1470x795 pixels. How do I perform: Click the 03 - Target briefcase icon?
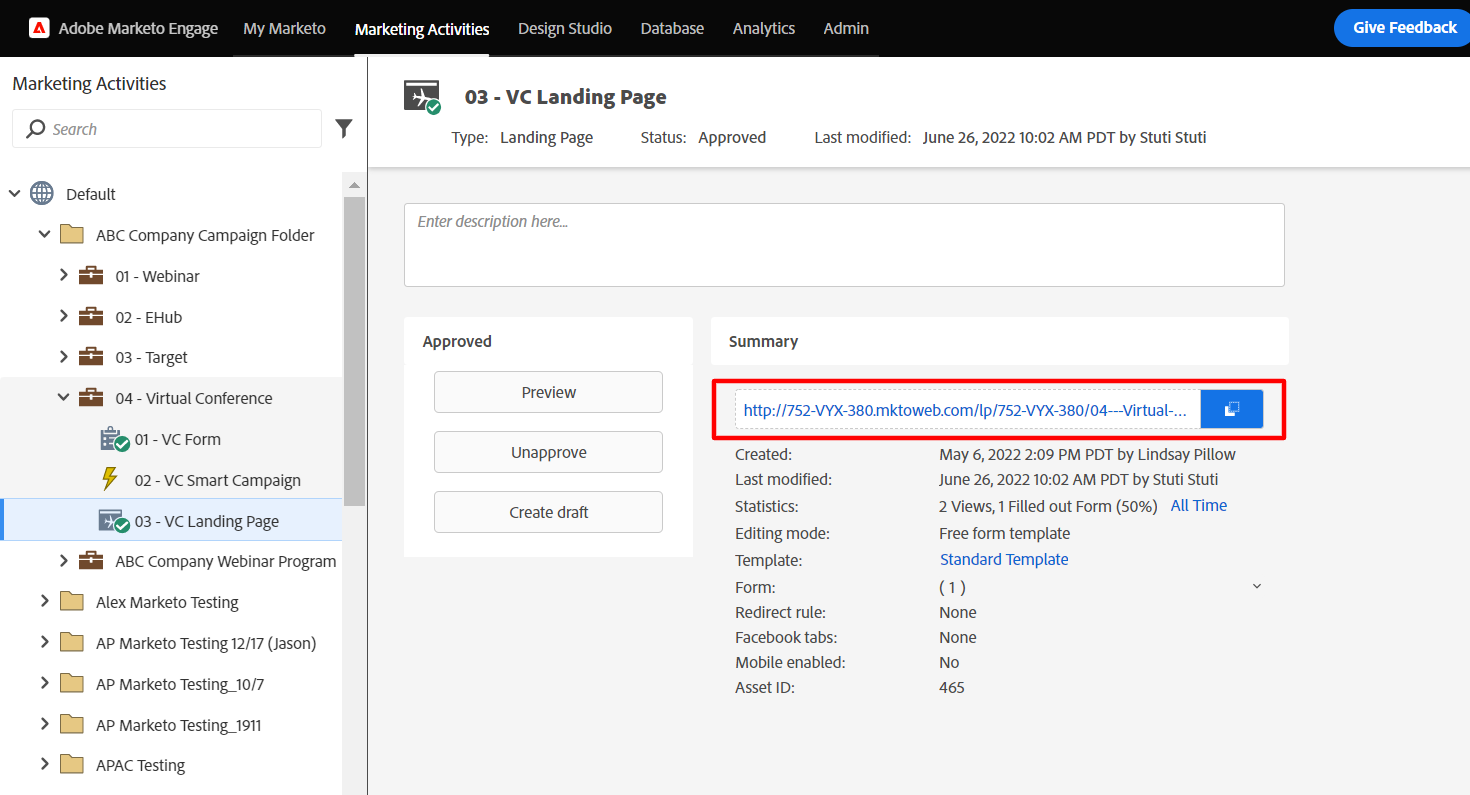(x=91, y=357)
